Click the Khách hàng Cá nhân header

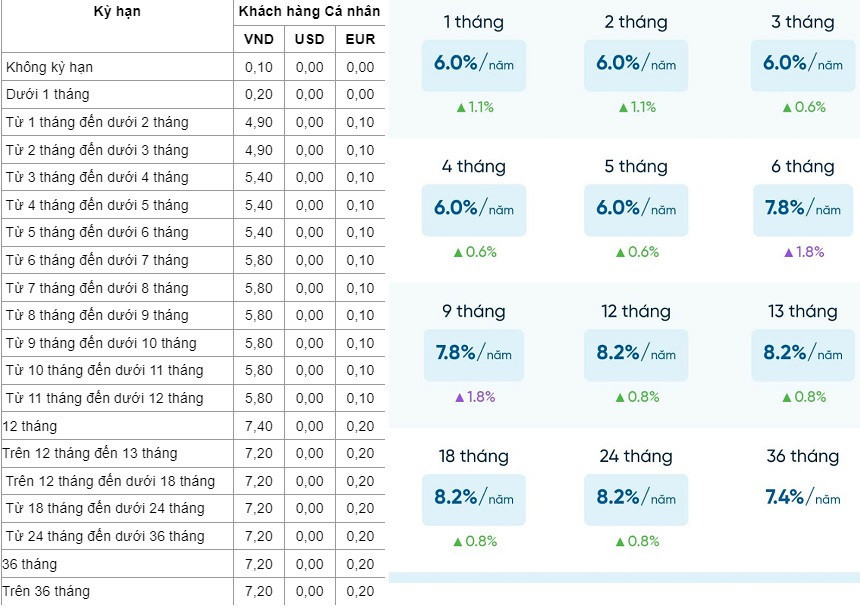click(309, 11)
